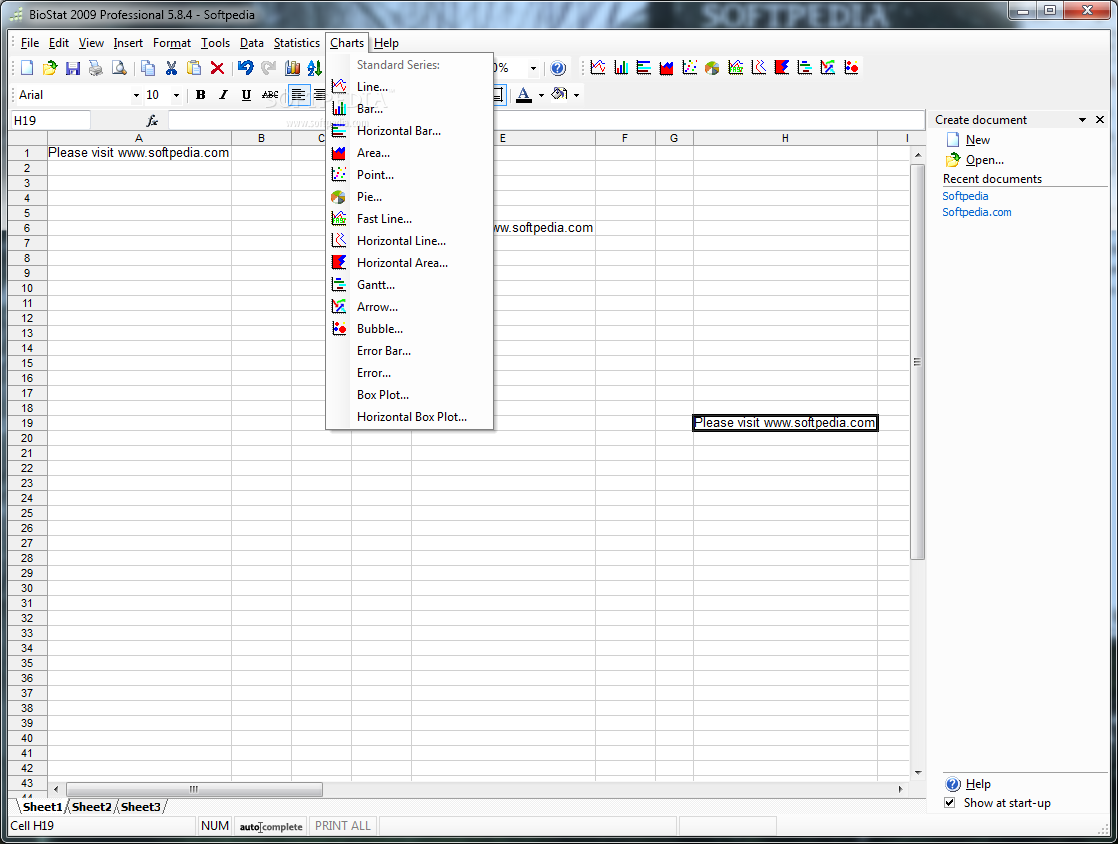
Task: Click the Gantt chart icon in the toolbar
Action: 804,67
